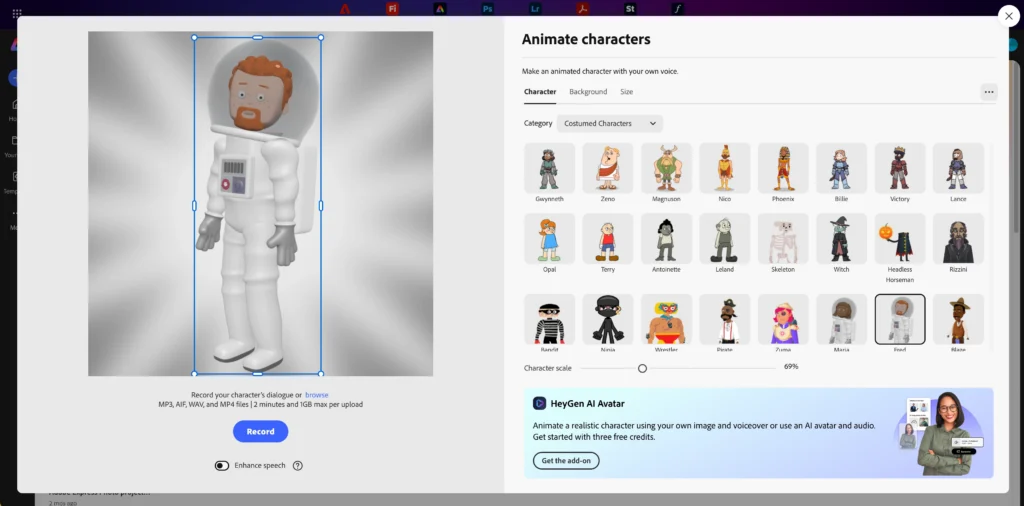Select the Wrestler character

[666, 319]
